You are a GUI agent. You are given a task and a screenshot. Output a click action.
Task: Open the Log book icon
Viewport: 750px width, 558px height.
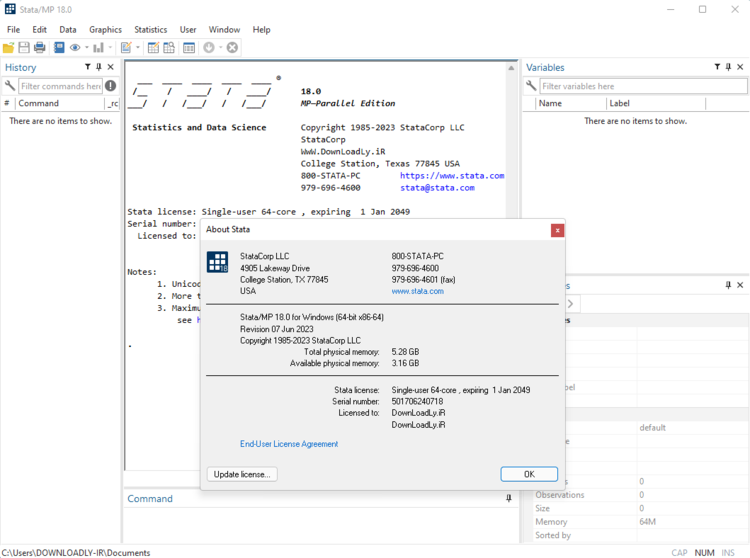pos(59,47)
